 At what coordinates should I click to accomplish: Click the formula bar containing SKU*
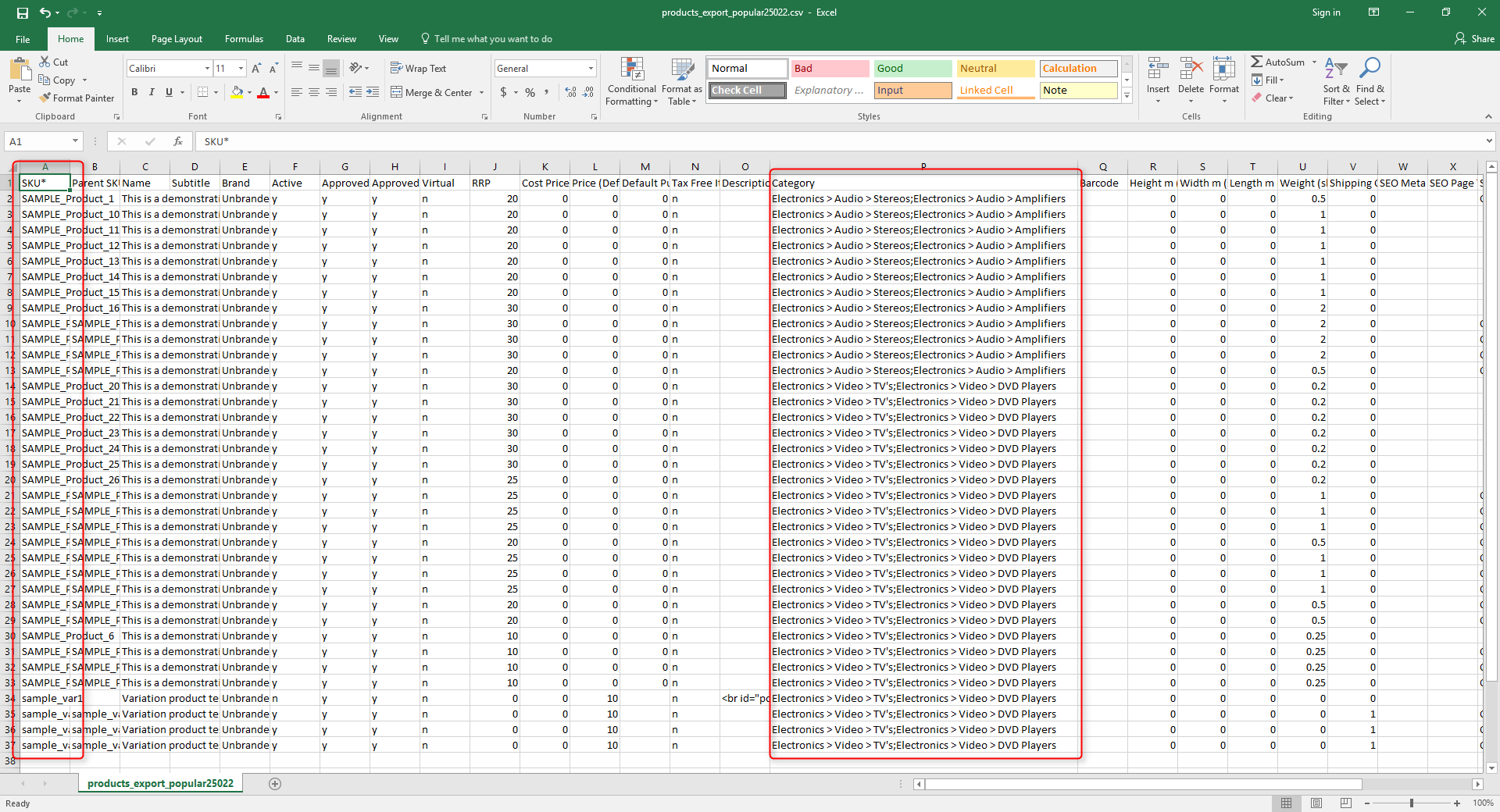[x=840, y=141]
